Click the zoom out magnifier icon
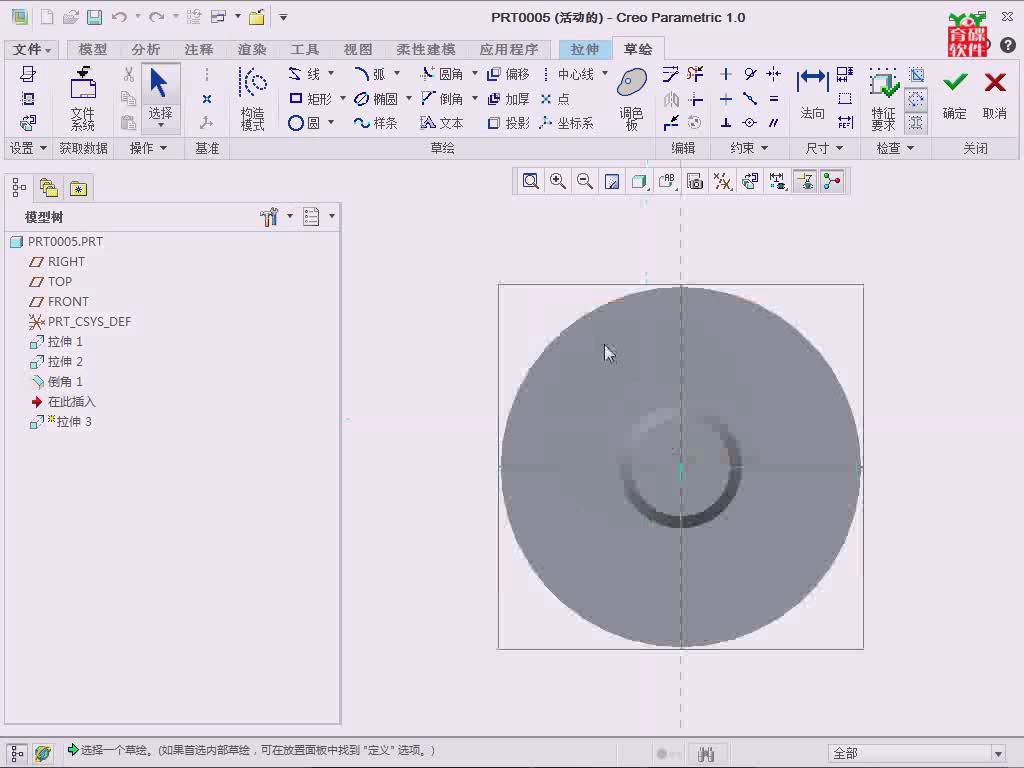 pos(585,182)
